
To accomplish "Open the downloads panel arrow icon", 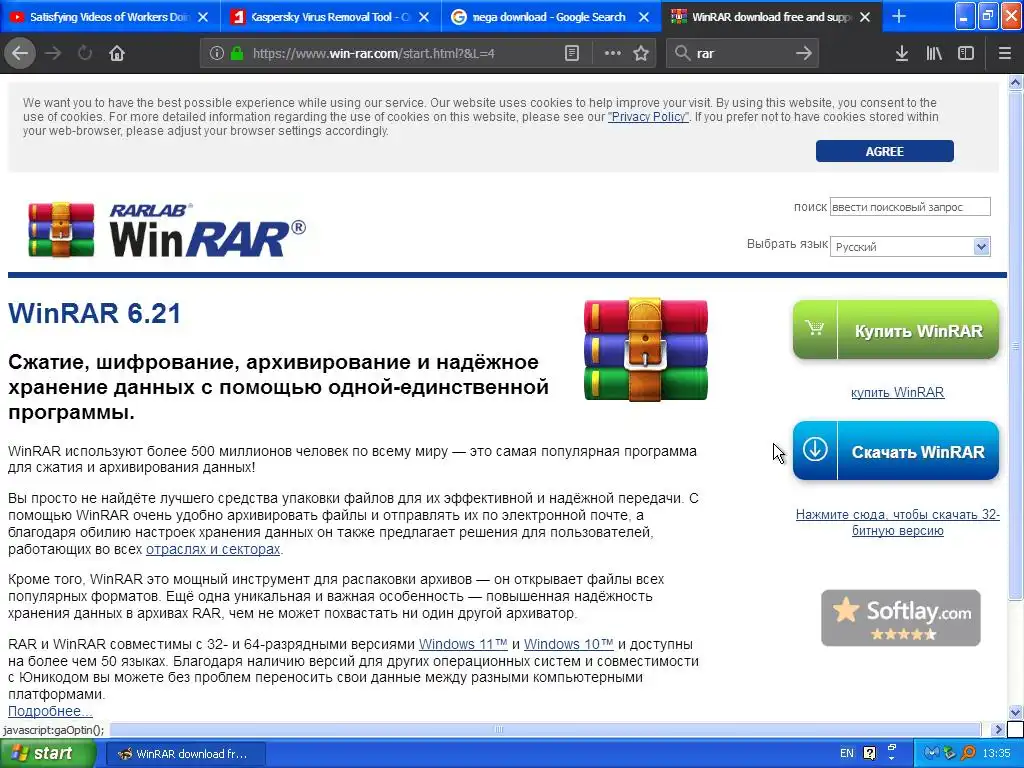I will click(902, 54).
